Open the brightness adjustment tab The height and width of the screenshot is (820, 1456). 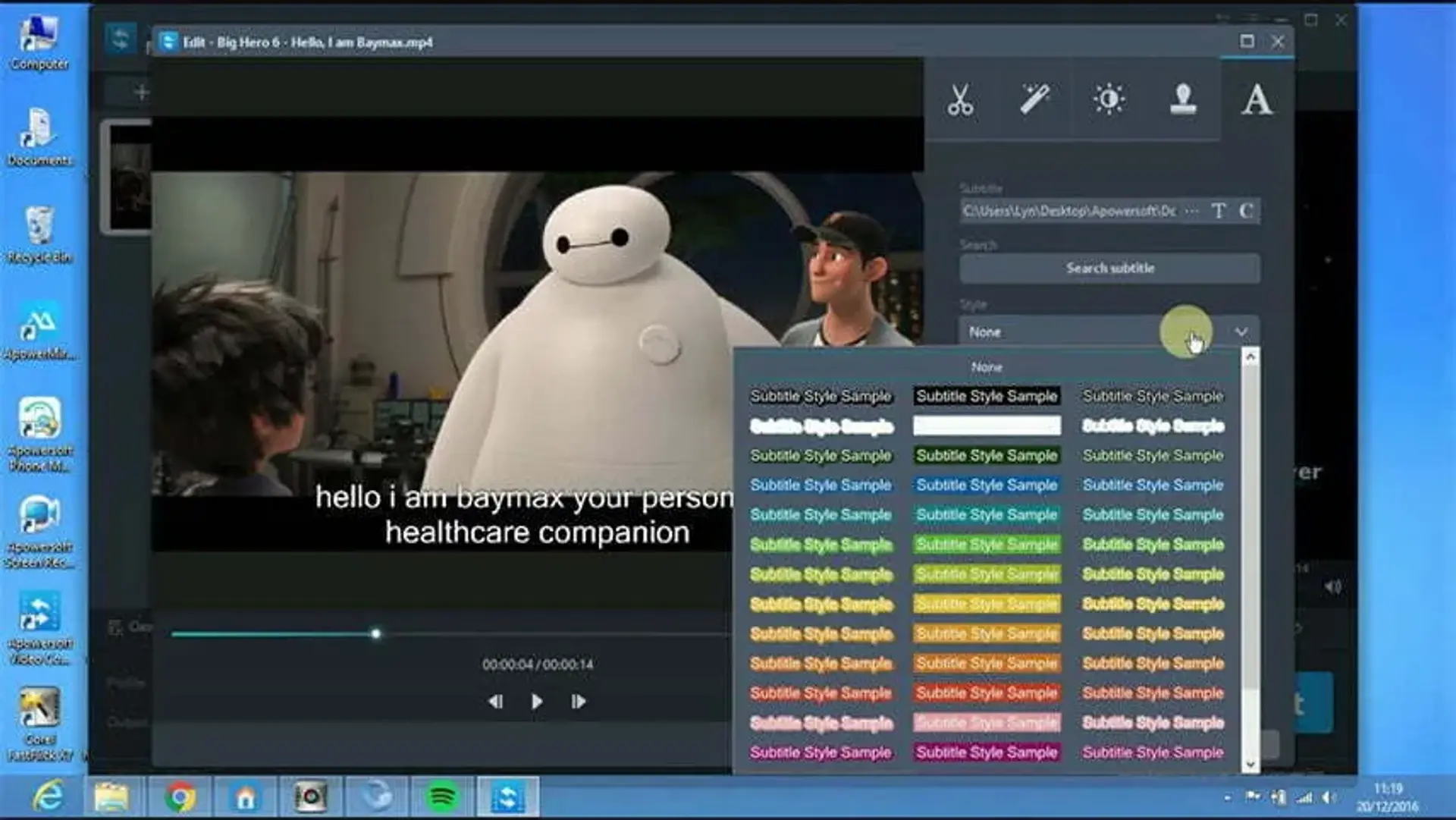tap(1109, 99)
